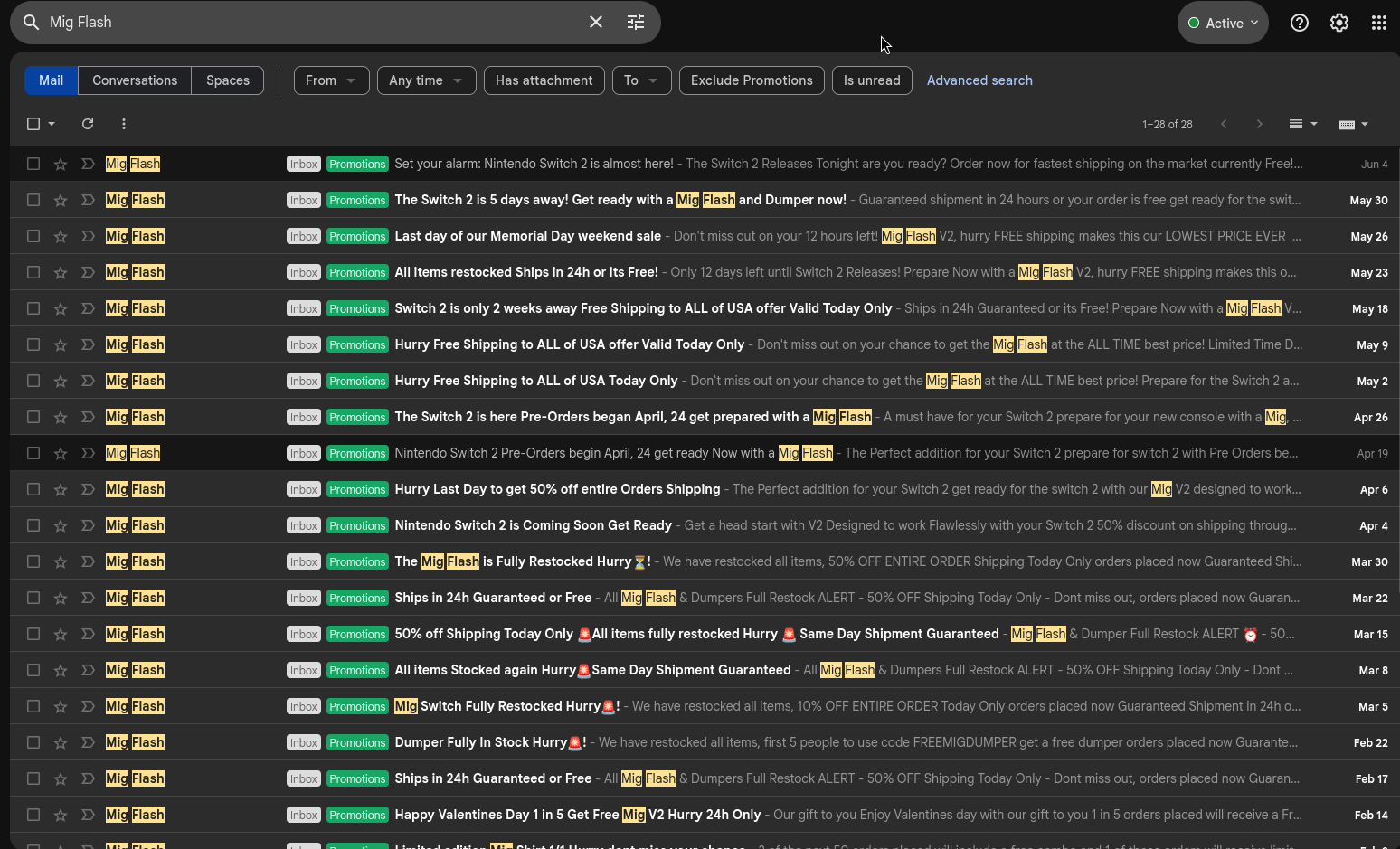Switch to the Mail tab
Image resolution: width=1400 pixels, height=849 pixels.
pos(52,80)
